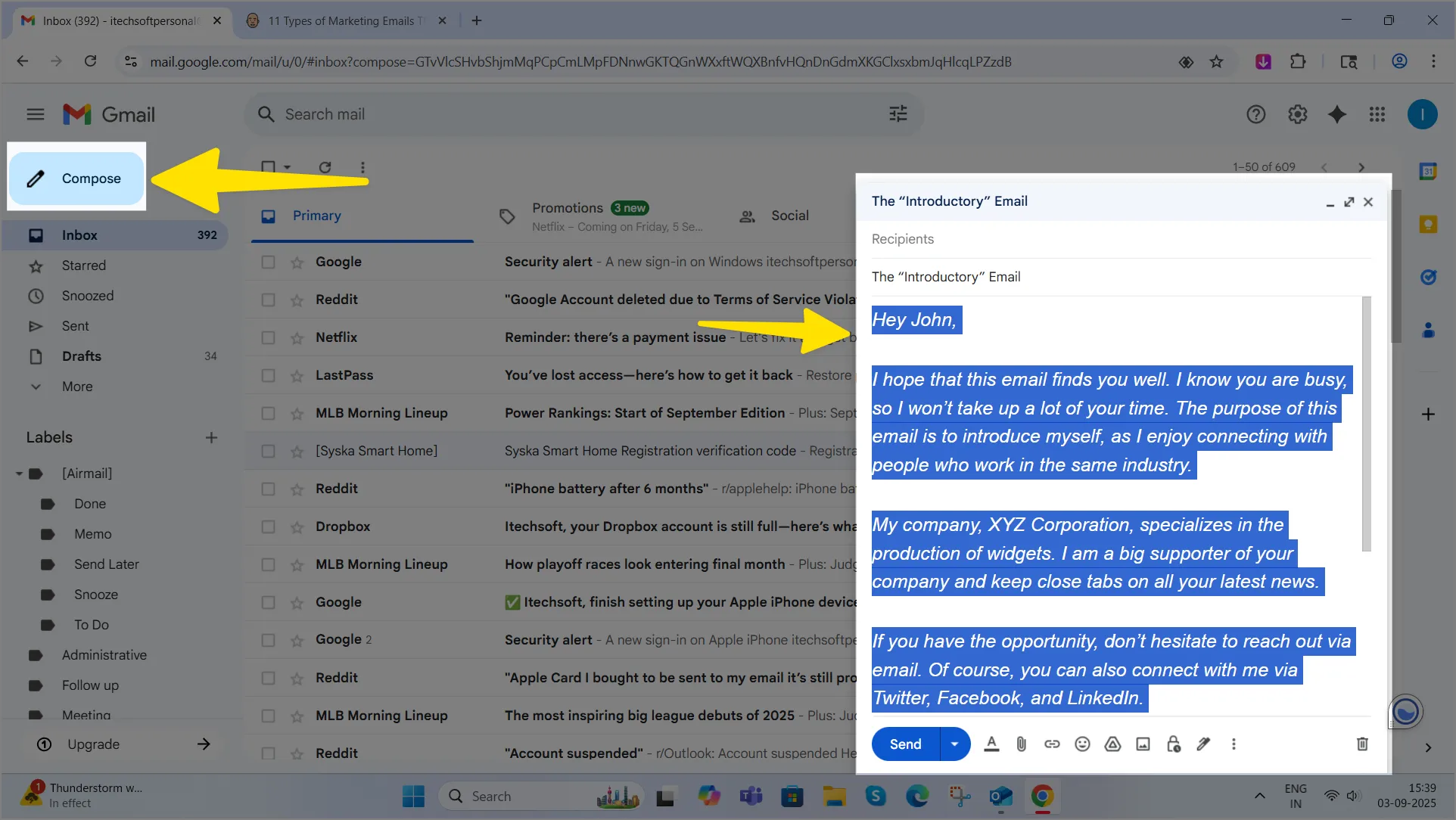Toggle confidential mode lock icon
The width and height of the screenshot is (1456, 820).
pos(1173,744)
